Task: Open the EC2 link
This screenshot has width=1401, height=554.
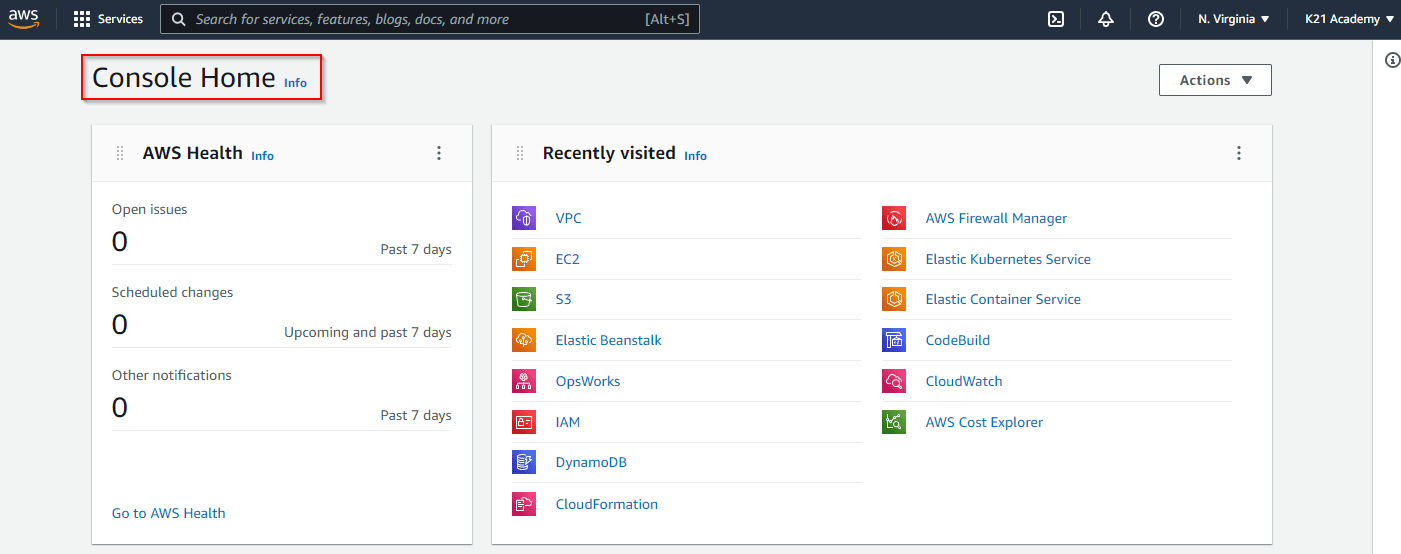Action: [567, 259]
